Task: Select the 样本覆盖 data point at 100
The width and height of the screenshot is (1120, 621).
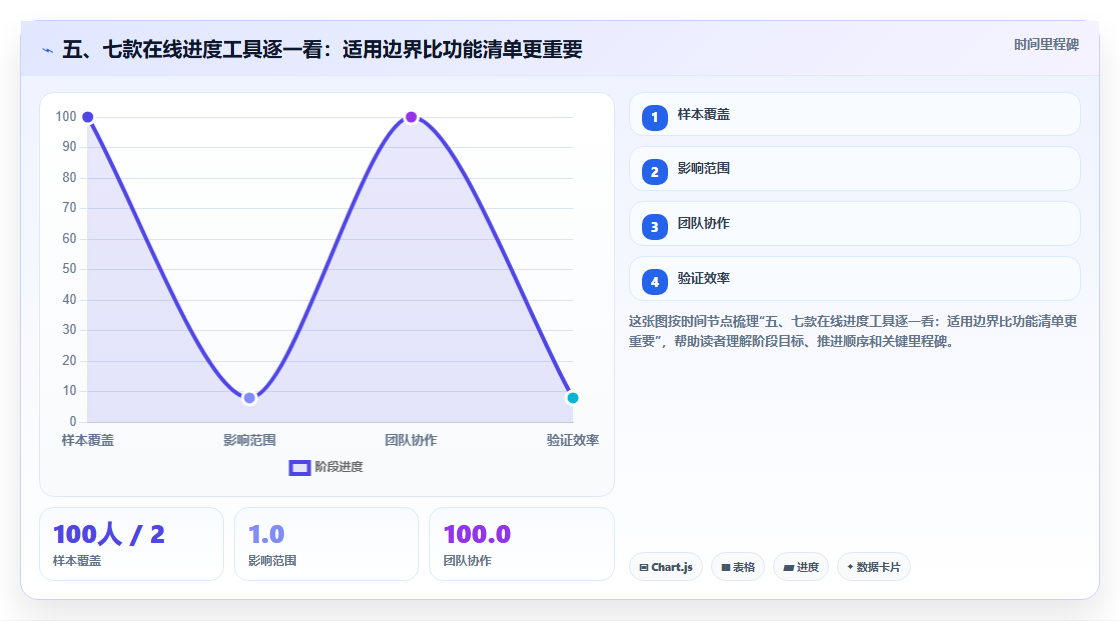Action: point(88,117)
